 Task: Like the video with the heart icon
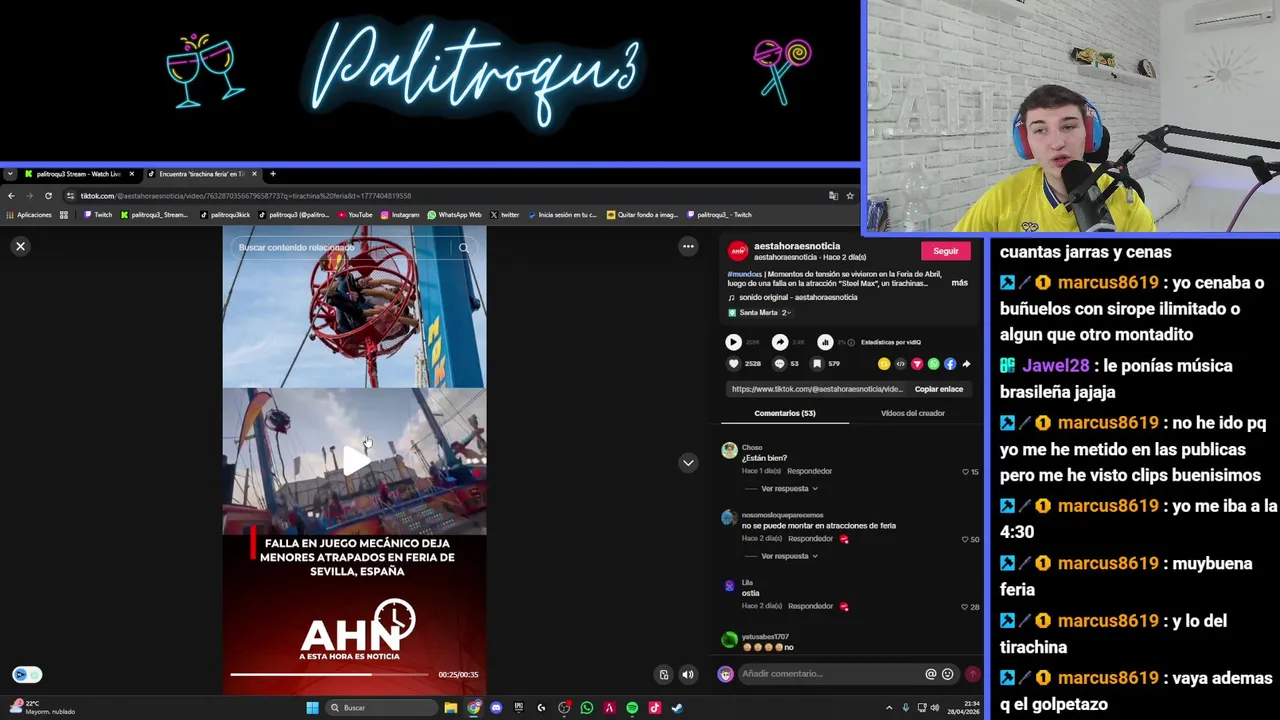pyautogui.click(x=733, y=364)
